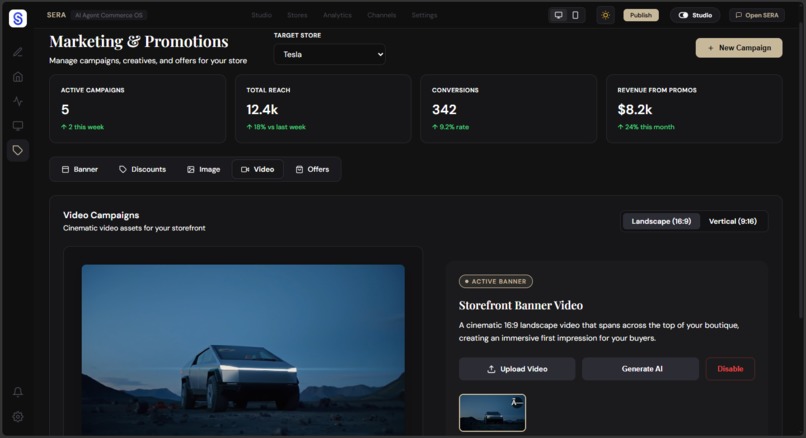The image size is (806, 438).
Task: Open settings gear in sidebar
Action: [18, 416]
